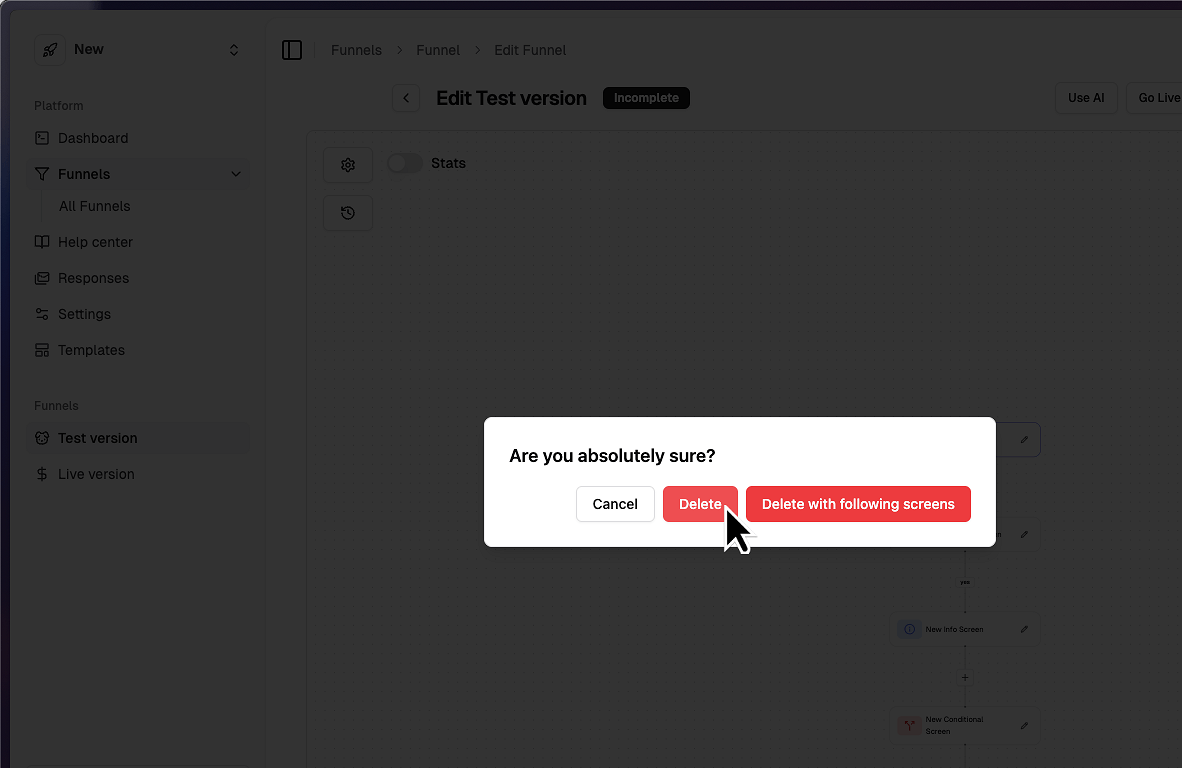The height and width of the screenshot is (768, 1182).
Task: Click Delete with following screens
Action: (x=858, y=504)
